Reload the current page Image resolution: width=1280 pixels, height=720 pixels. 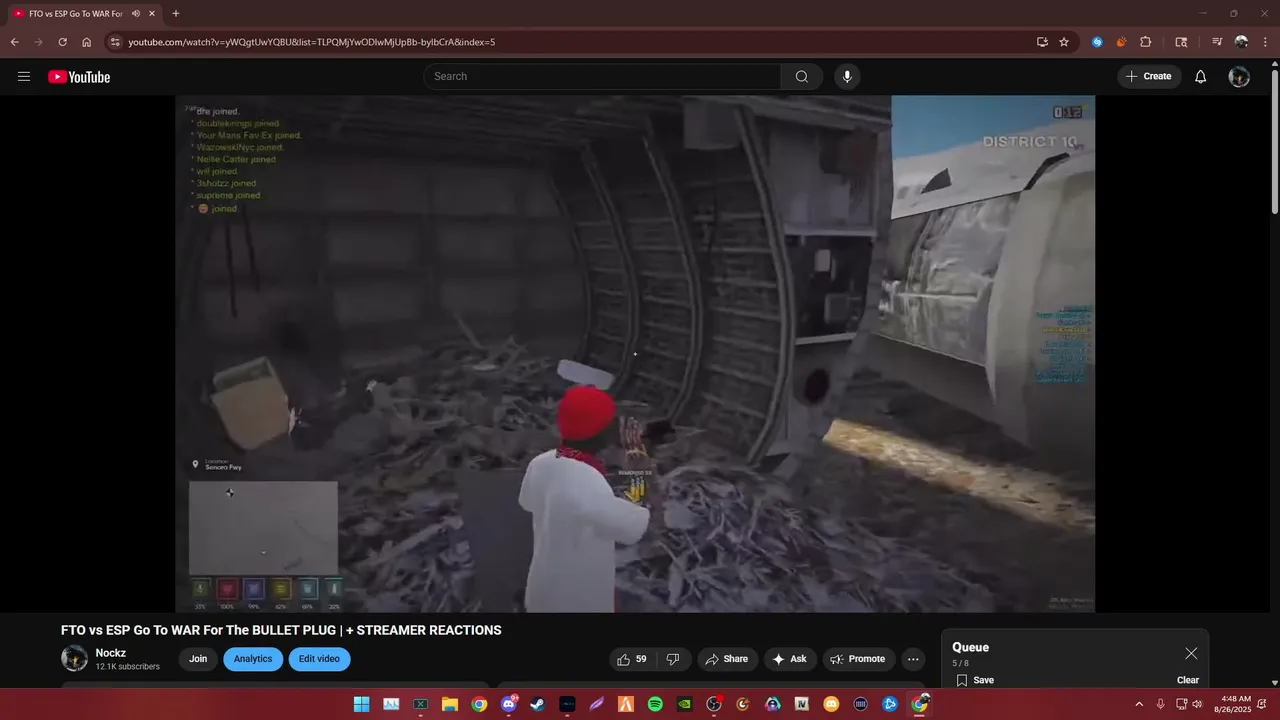pos(62,42)
